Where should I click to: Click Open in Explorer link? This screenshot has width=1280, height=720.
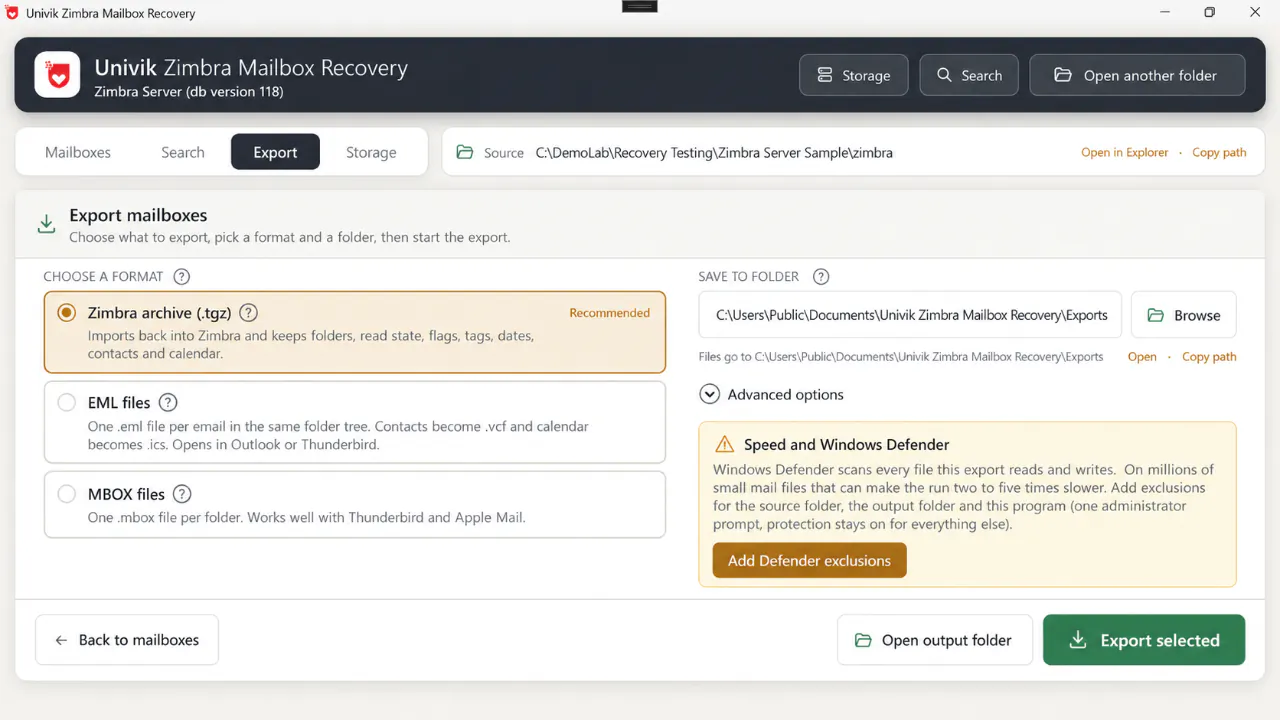pyautogui.click(x=1125, y=153)
